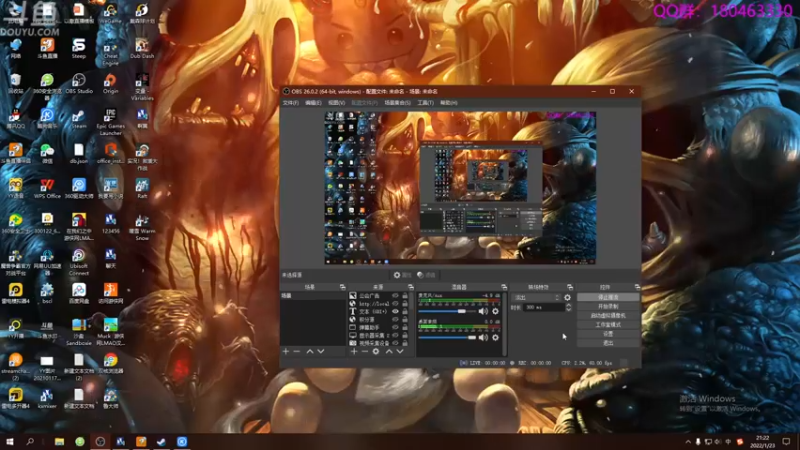Click the Mic/Aux volume slider
The width and height of the screenshot is (800, 450).
tap(447, 311)
